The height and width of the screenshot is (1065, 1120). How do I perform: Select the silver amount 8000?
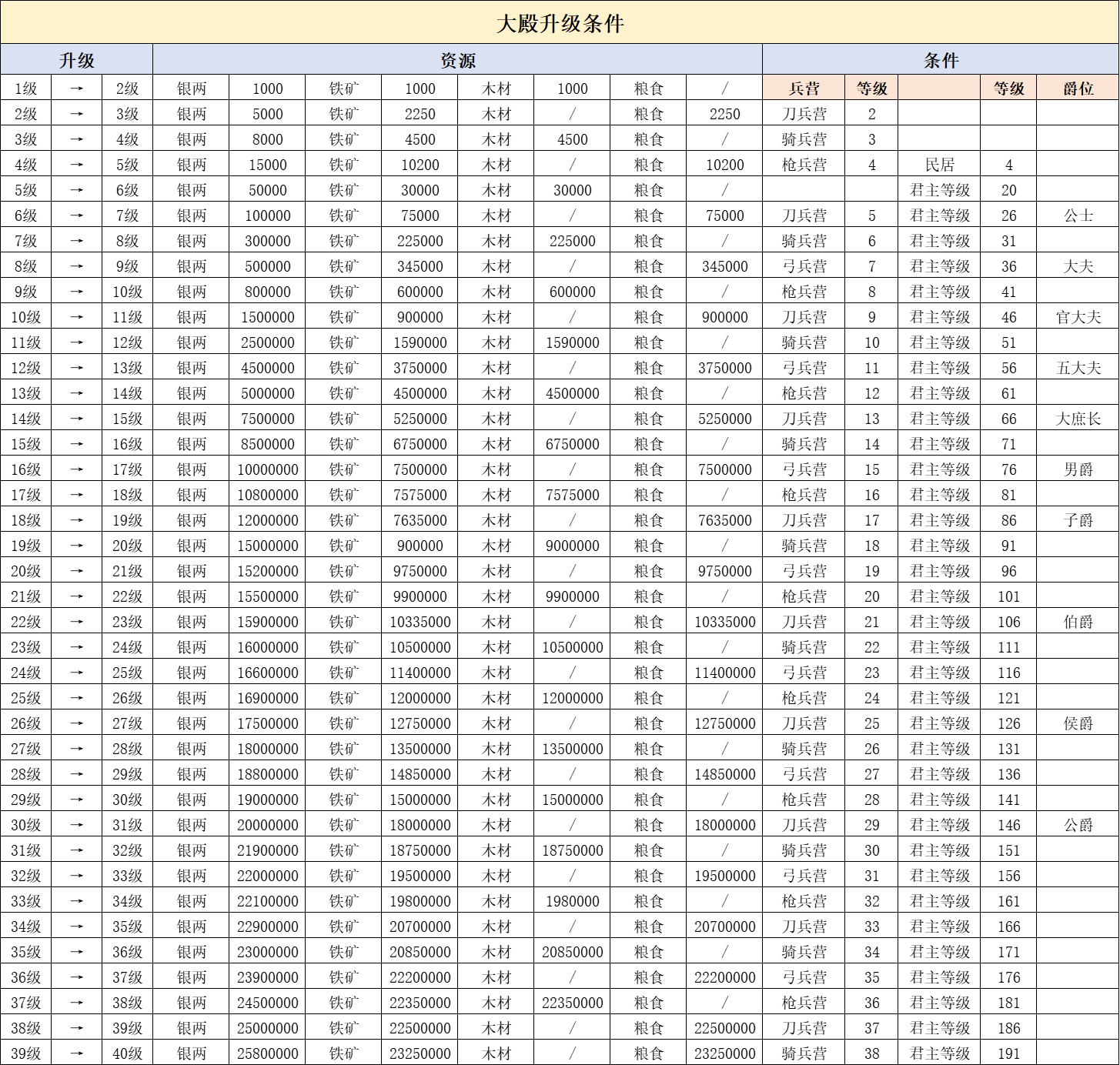point(267,139)
